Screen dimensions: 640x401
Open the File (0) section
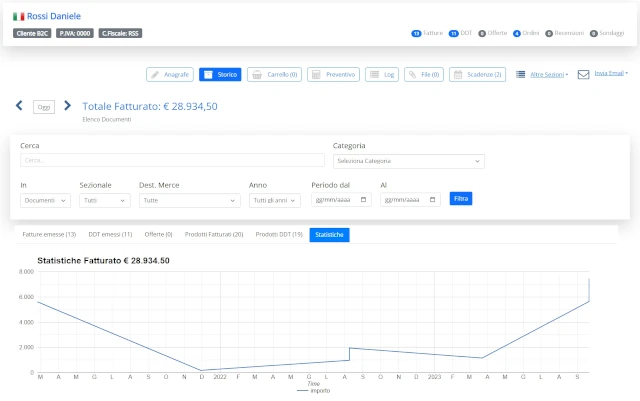coord(424,75)
